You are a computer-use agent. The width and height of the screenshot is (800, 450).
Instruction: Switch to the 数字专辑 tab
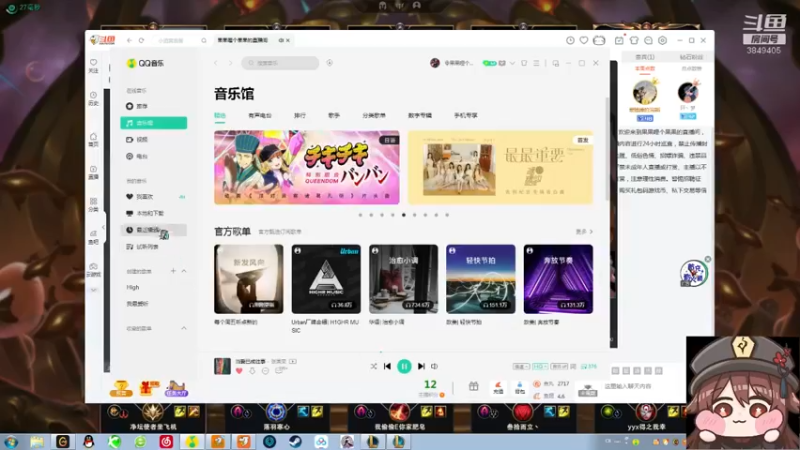(x=420, y=116)
